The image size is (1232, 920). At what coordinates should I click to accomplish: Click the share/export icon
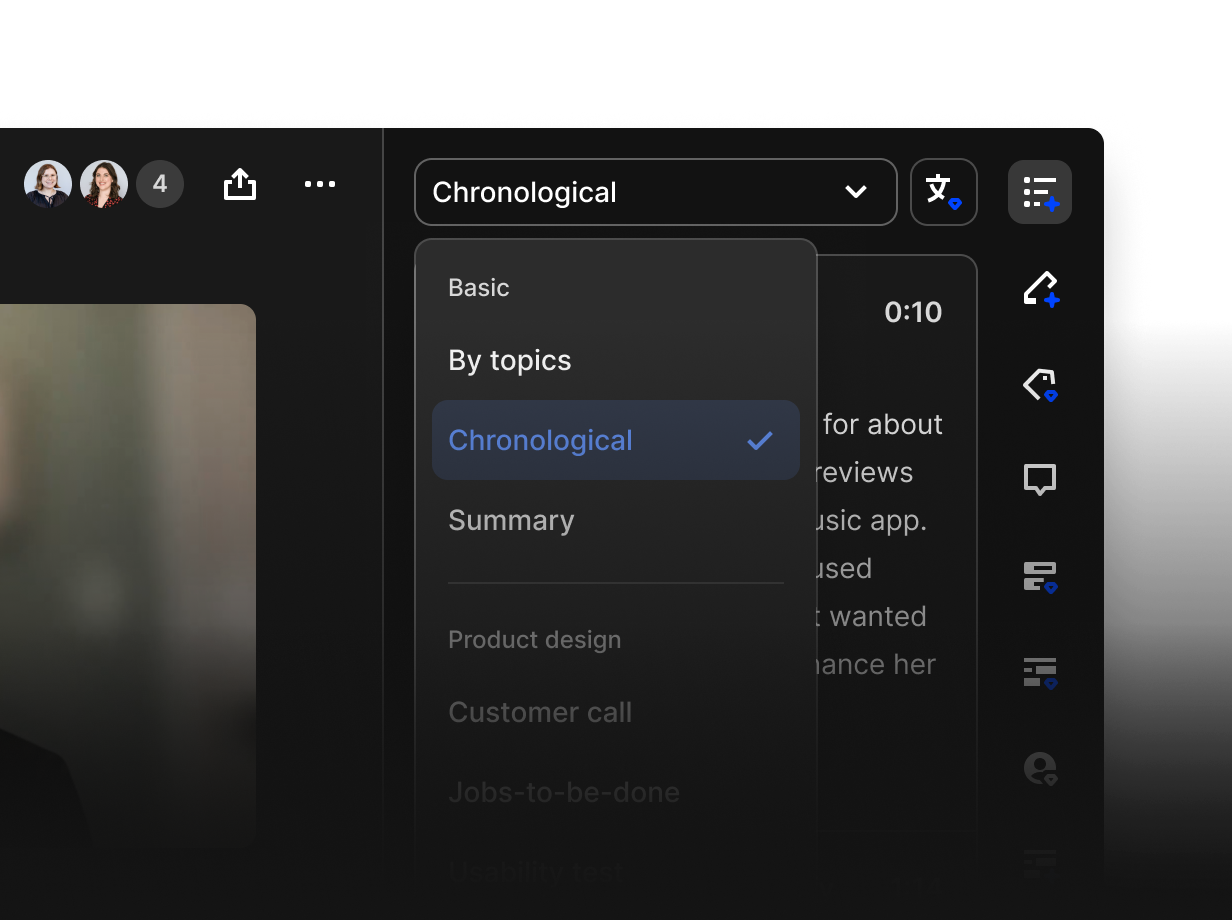pyautogui.click(x=240, y=184)
